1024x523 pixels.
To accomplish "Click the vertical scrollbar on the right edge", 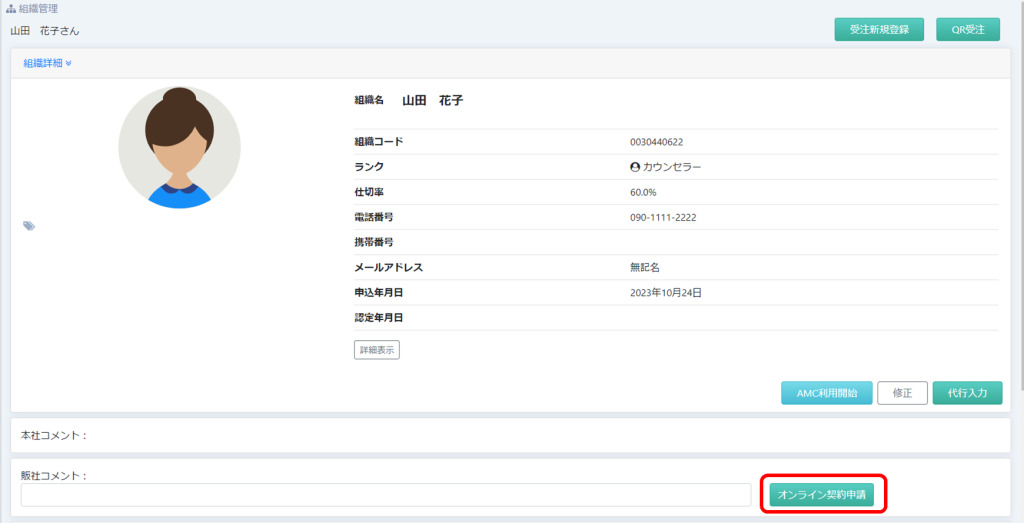I will coord(1020,200).
